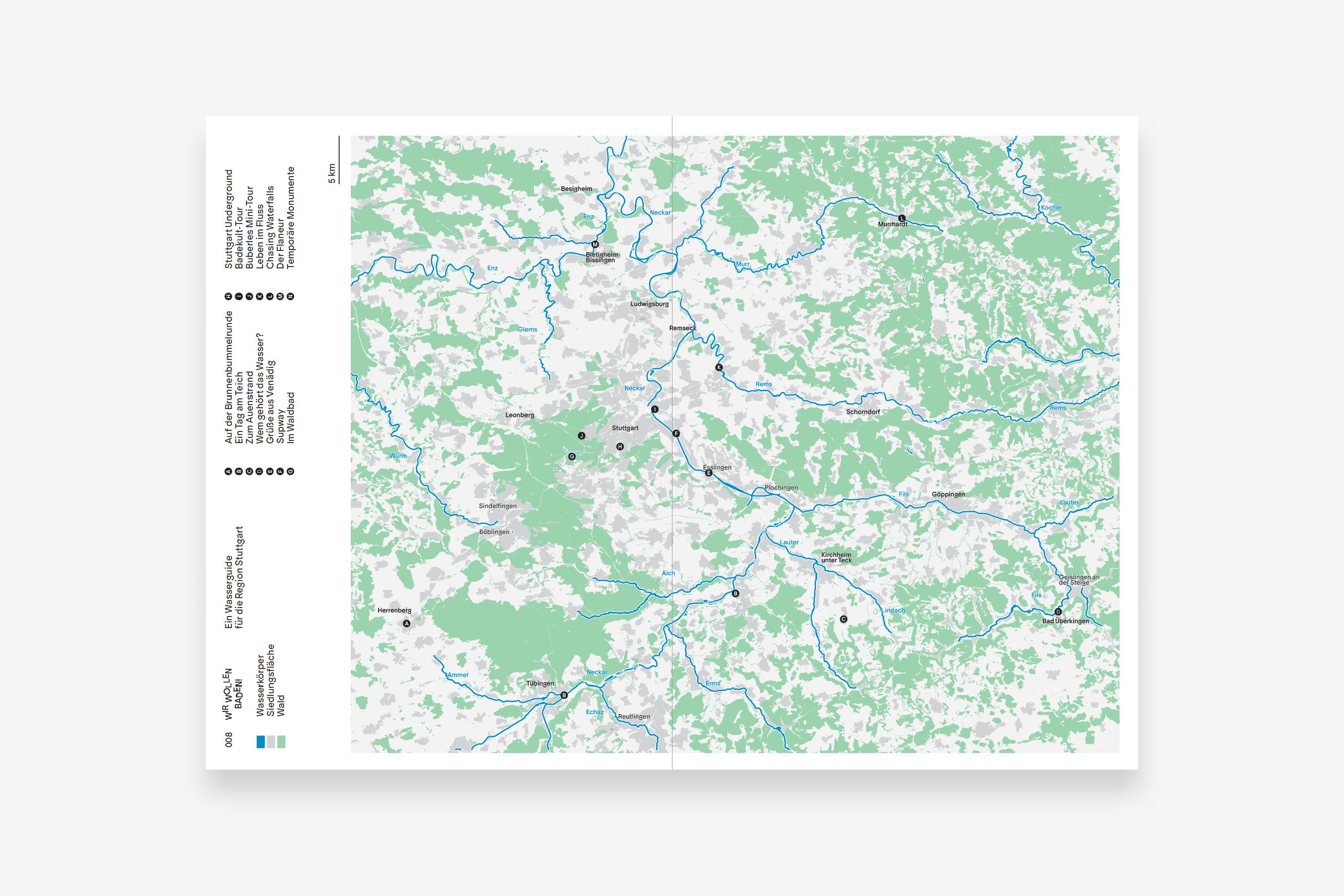The image size is (1344, 896).
Task: Select map marker G southwest of Stuttgart
Action: point(572,457)
